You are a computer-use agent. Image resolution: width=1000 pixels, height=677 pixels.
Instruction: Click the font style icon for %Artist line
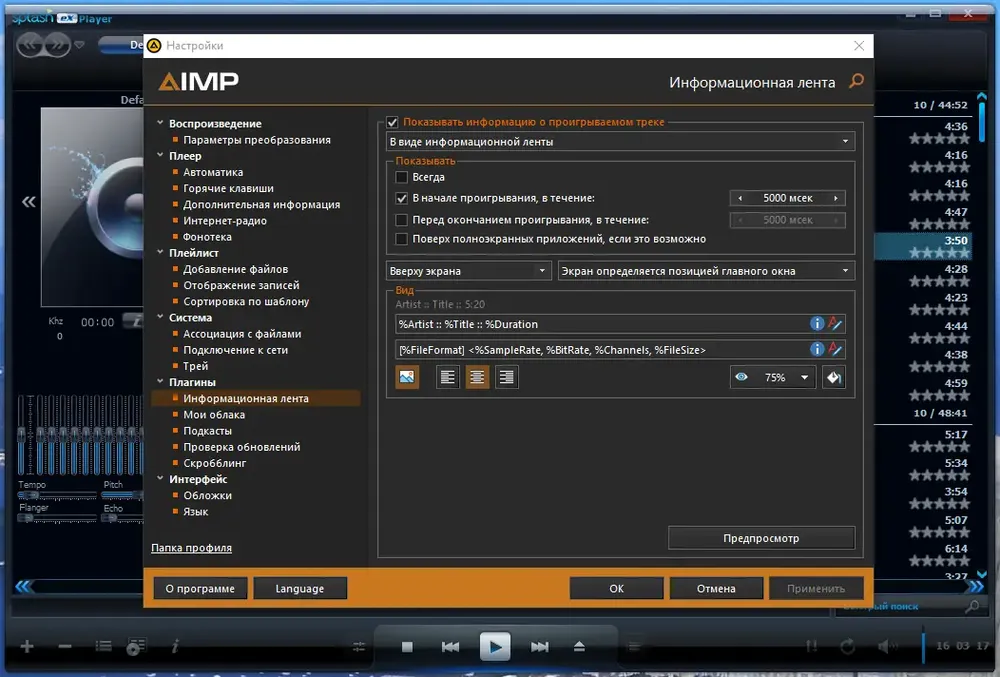(835, 323)
